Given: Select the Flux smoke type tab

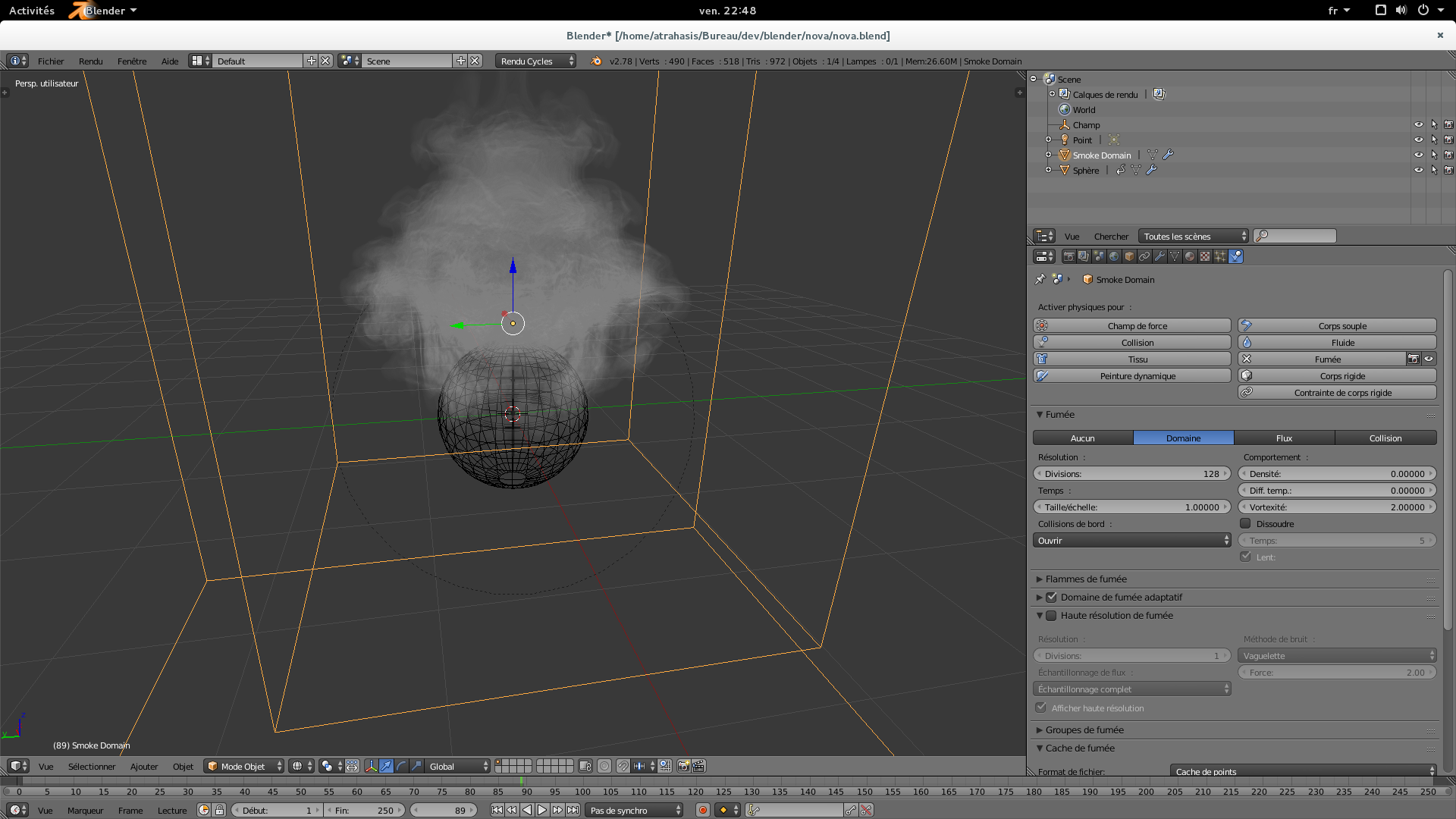Looking at the screenshot, I should pyautogui.click(x=1284, y=438).
